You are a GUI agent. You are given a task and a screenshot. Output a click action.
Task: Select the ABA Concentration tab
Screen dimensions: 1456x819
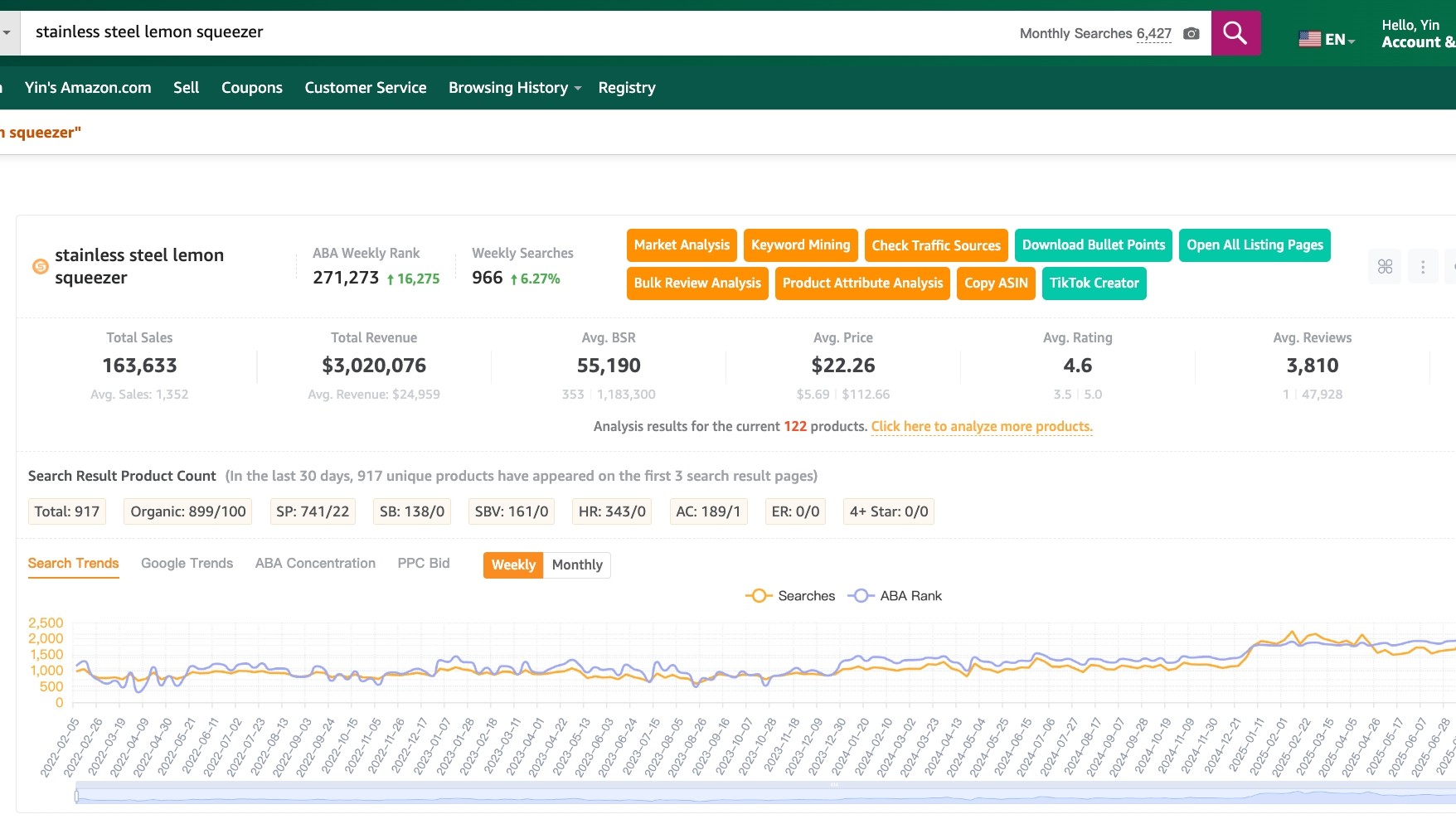(x=315, y=563)
